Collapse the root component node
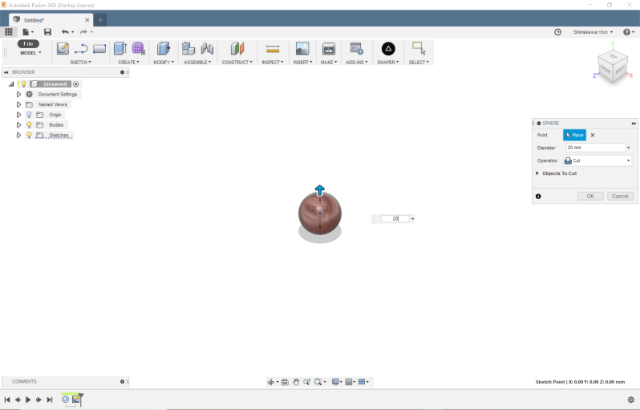 [x=11, y=84]
